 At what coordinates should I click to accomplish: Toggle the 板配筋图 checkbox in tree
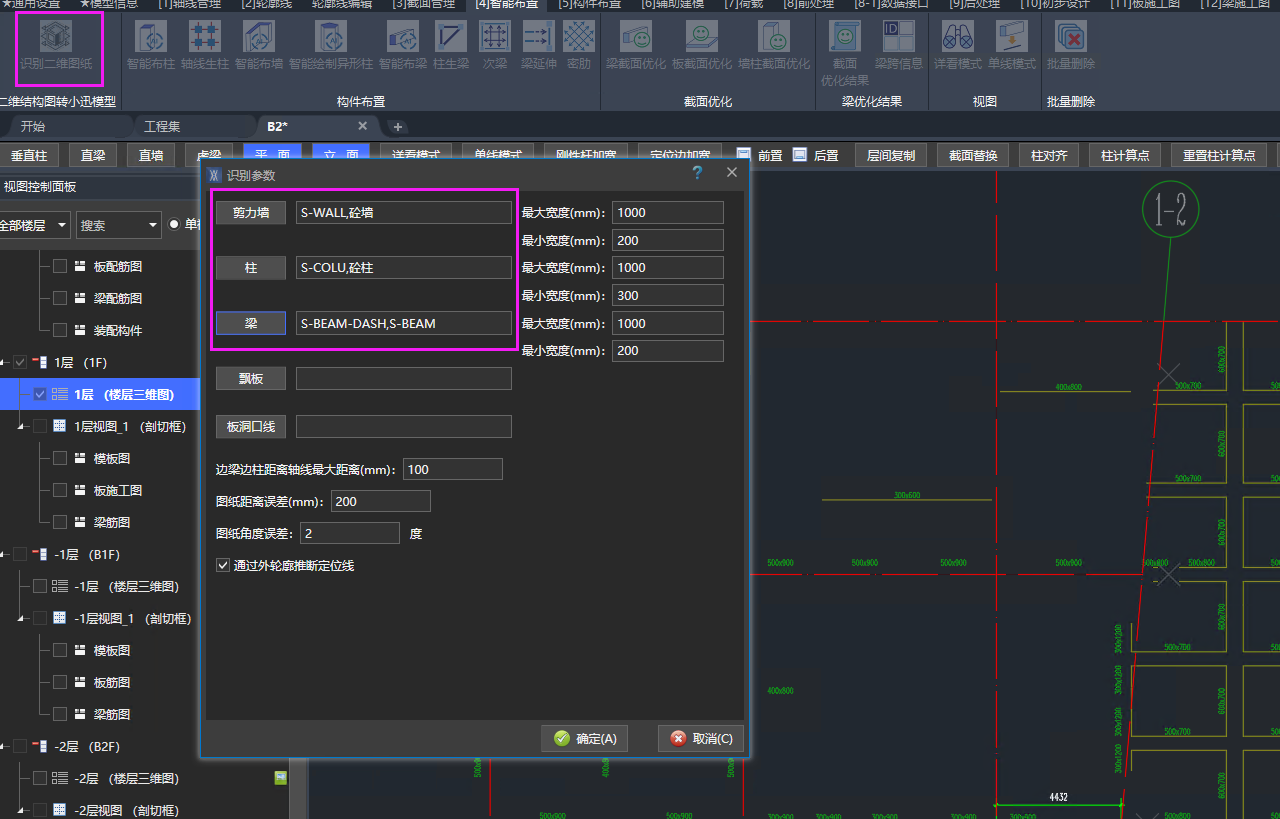[x=60, y=267]
